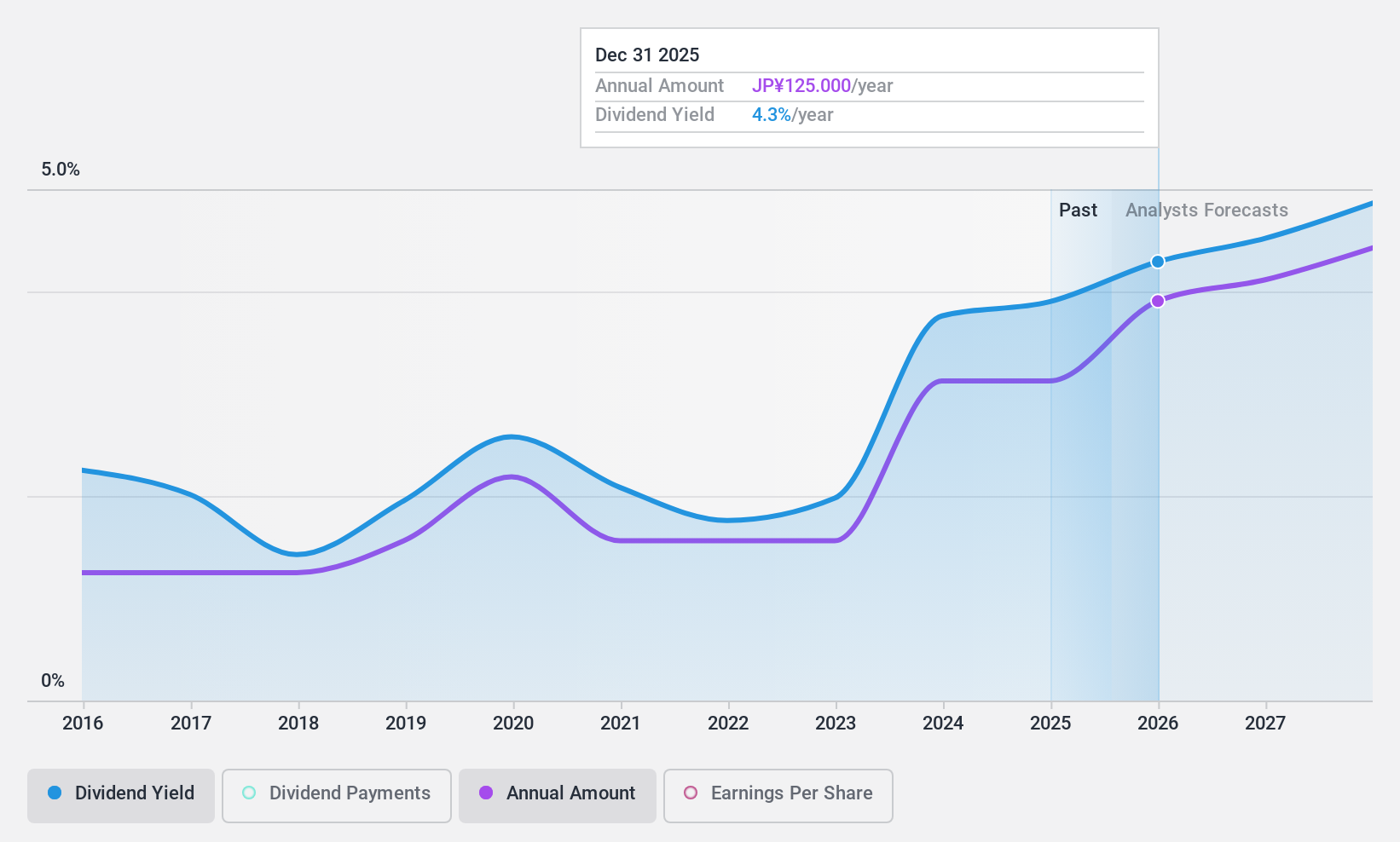The width and height of the screenshot is (1400, 842).
Task: Click the Past region label
Action: [1078, 210]
